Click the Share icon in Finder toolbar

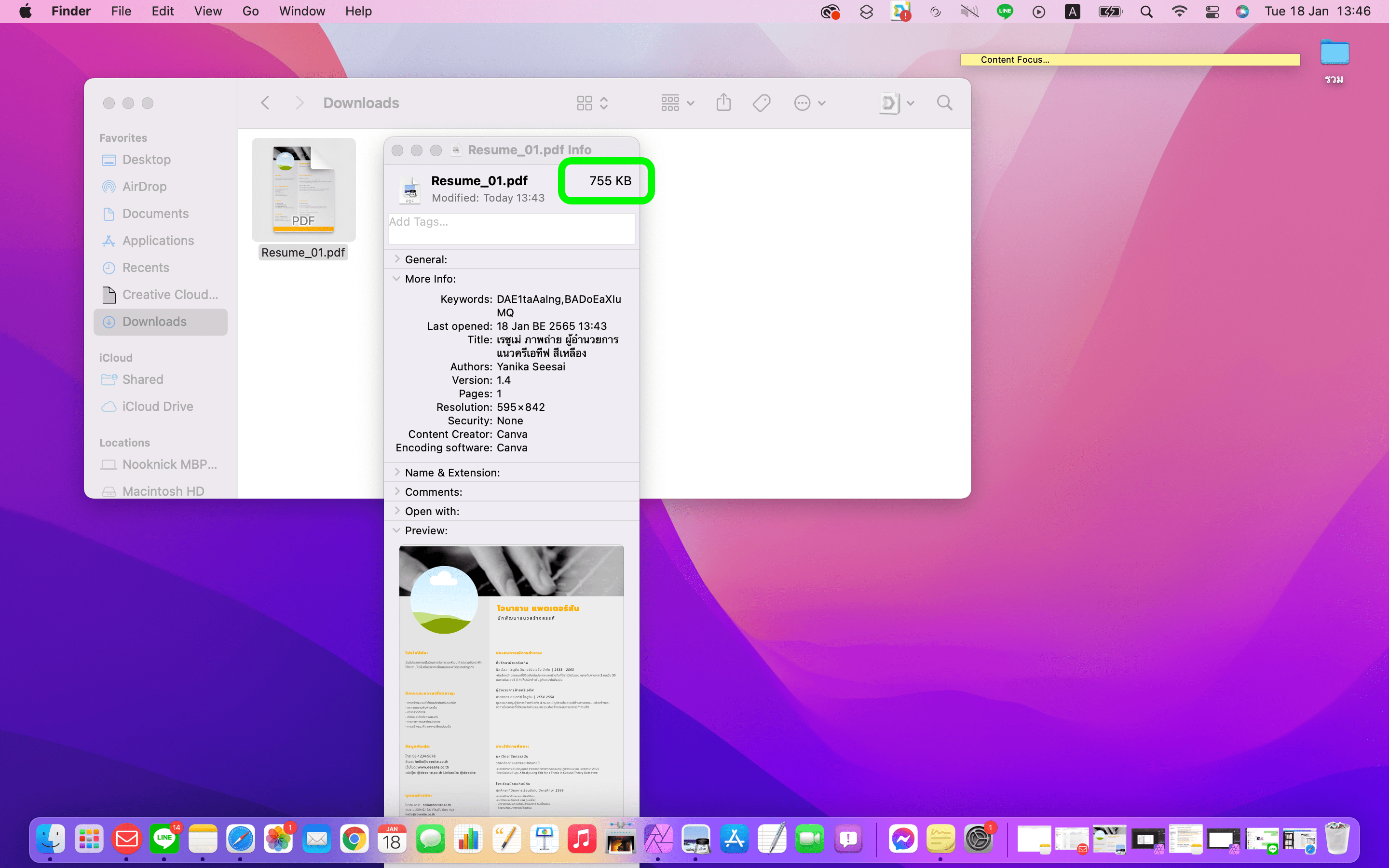[x=723, y=103]
